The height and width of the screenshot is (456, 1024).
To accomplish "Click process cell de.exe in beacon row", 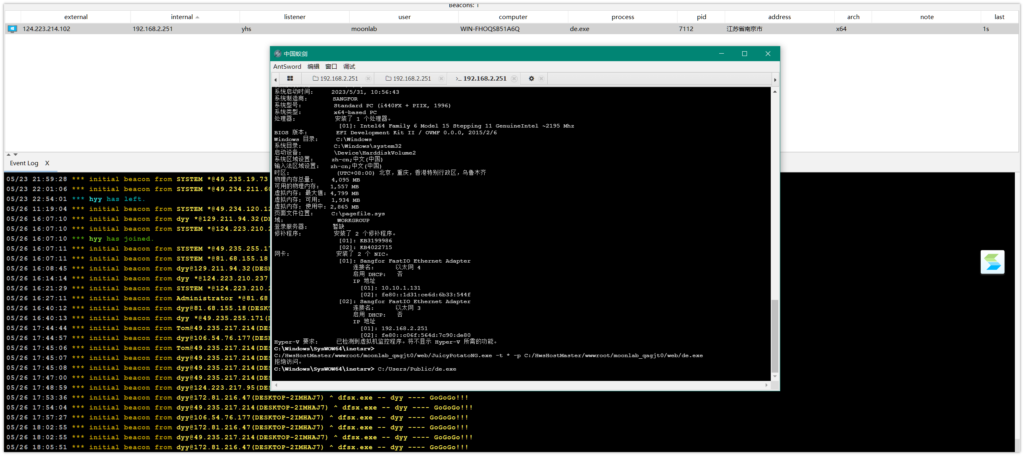I will point(581,29).
